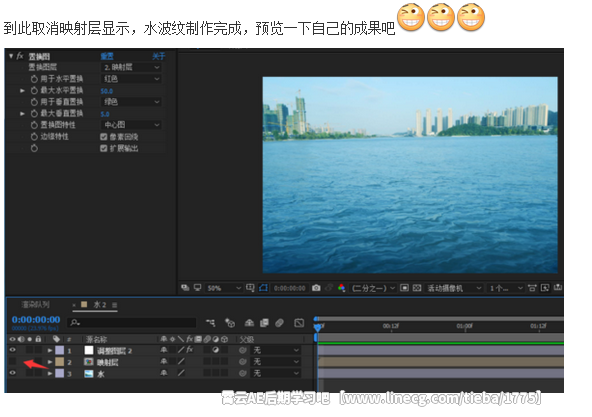Enable the motion blur icon in timeline
This screenshot has width=592, height=417.
tap(279, 323)
